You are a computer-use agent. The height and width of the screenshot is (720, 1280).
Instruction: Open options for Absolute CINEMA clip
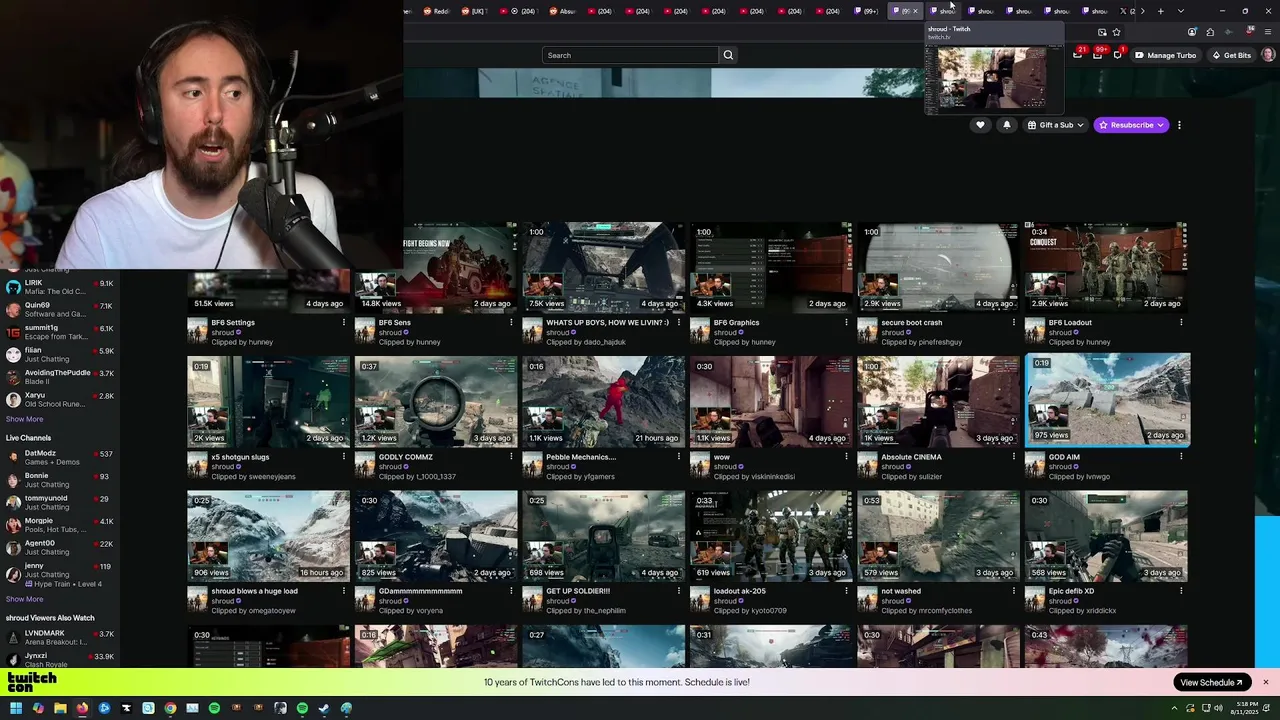[x=1014, y=457]
